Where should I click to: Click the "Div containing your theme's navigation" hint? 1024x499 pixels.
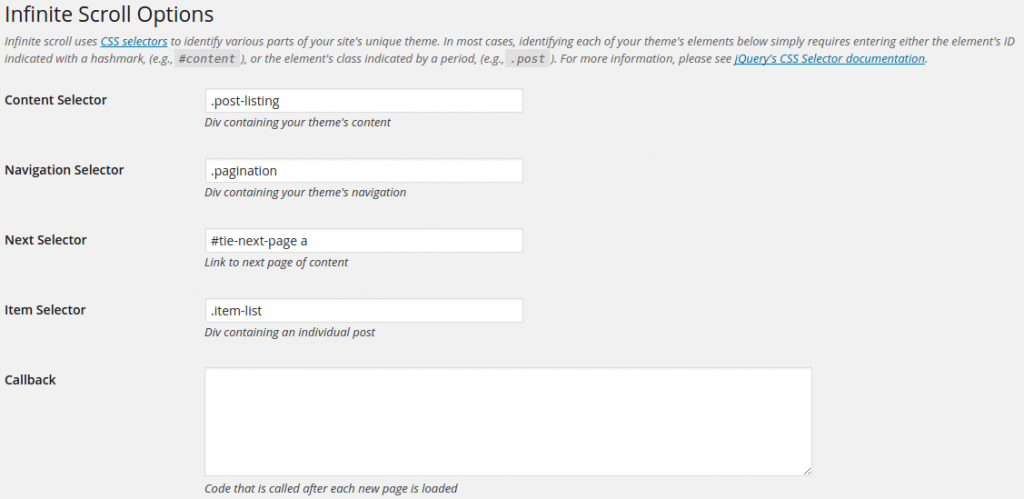click(x=306, y=192)
